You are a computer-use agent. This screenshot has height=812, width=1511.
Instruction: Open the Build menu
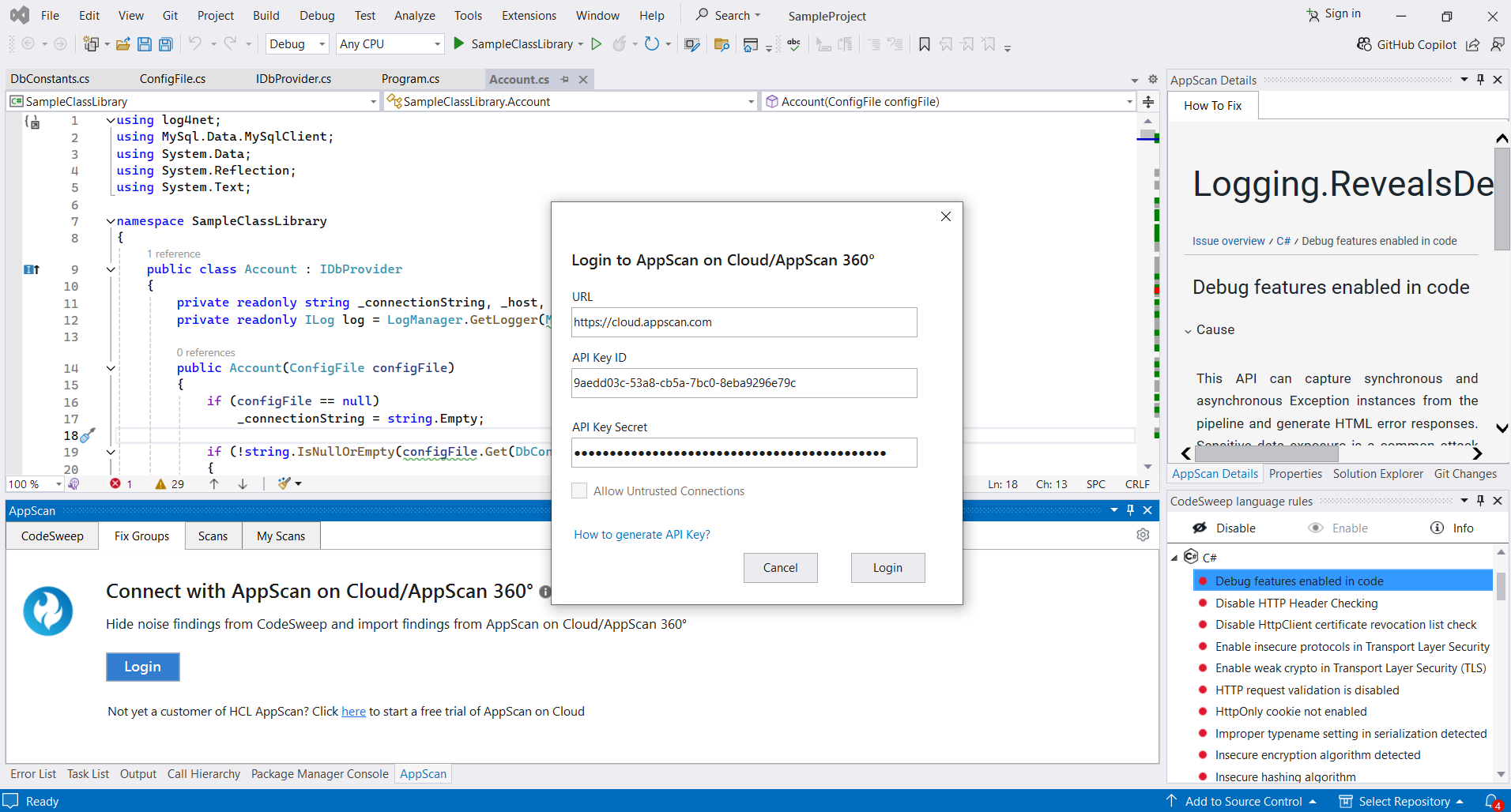click(266, 16)
